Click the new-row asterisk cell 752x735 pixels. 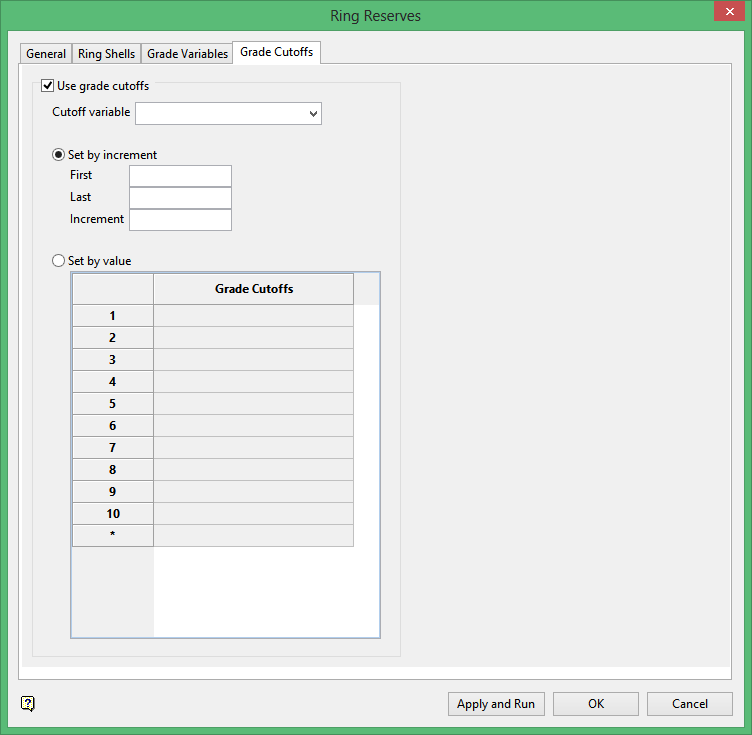(253, 536)
